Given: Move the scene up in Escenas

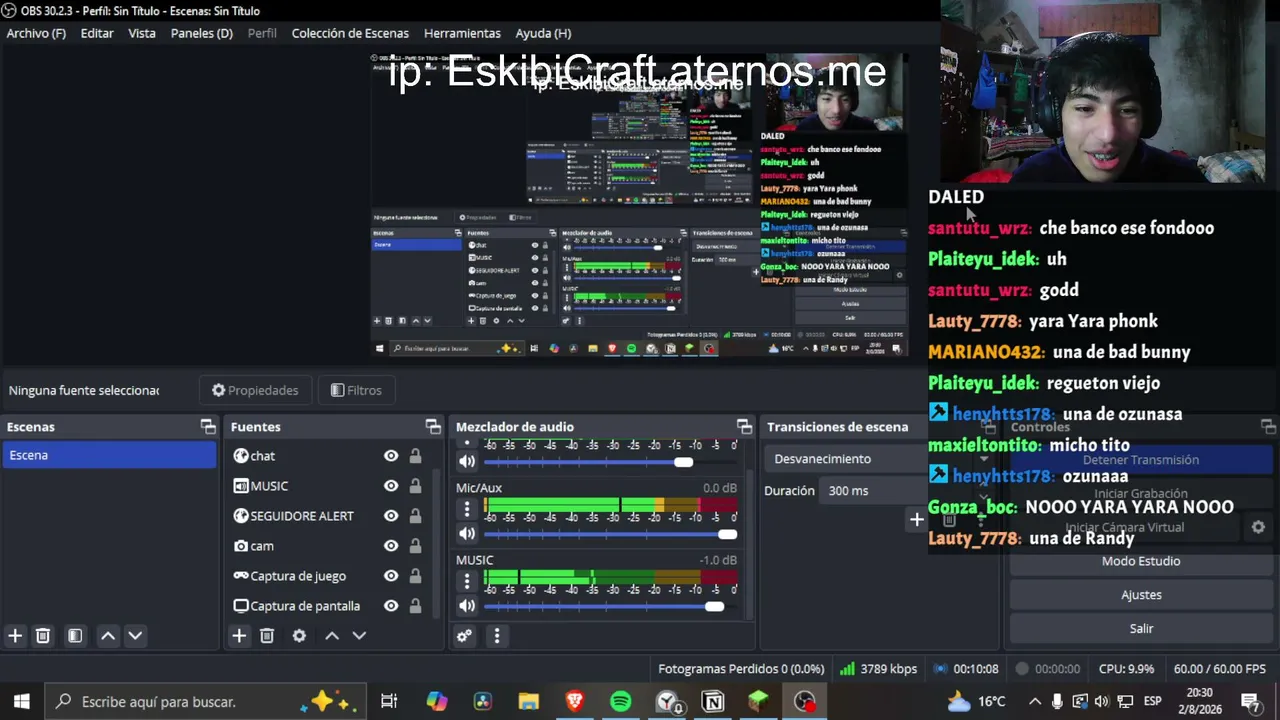Looking at the screenshot, I should [x=108, y=636].
